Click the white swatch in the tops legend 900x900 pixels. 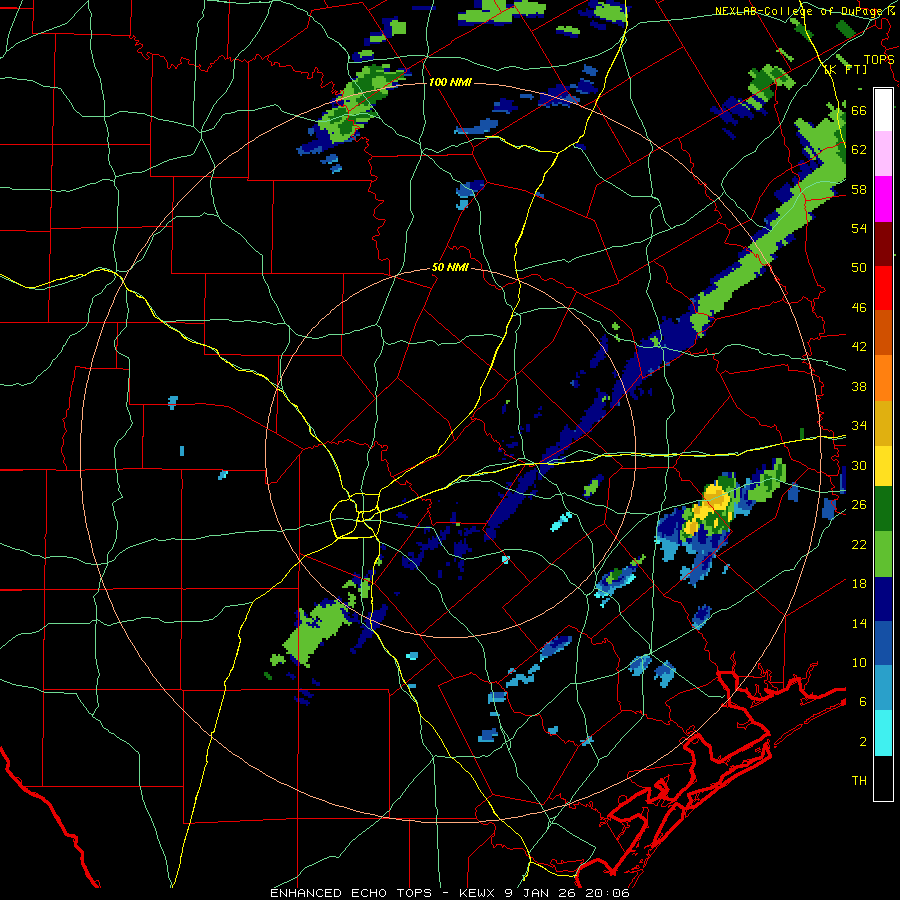(883, 110)
